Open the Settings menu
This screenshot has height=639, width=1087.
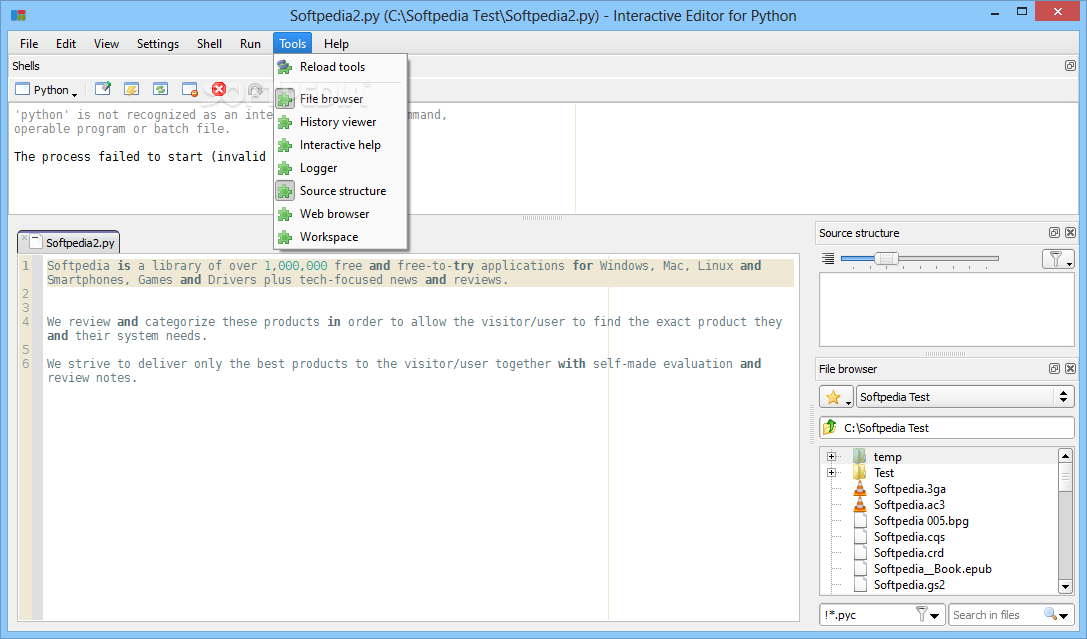click(157, 44)
